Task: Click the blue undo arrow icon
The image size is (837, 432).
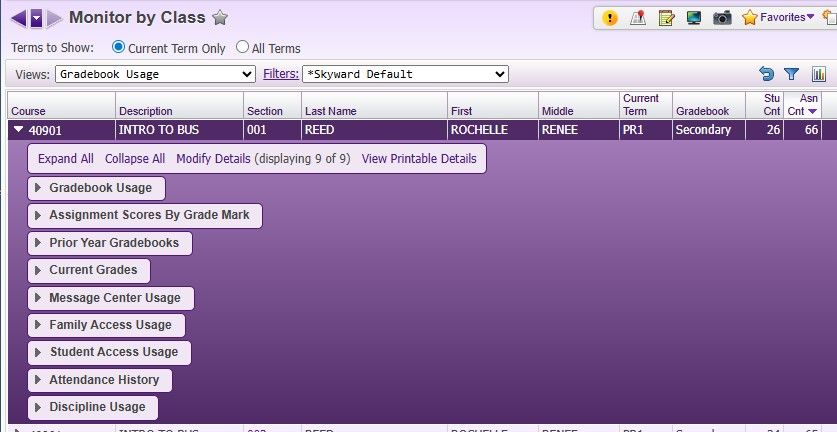Action: tap(766, 74)
